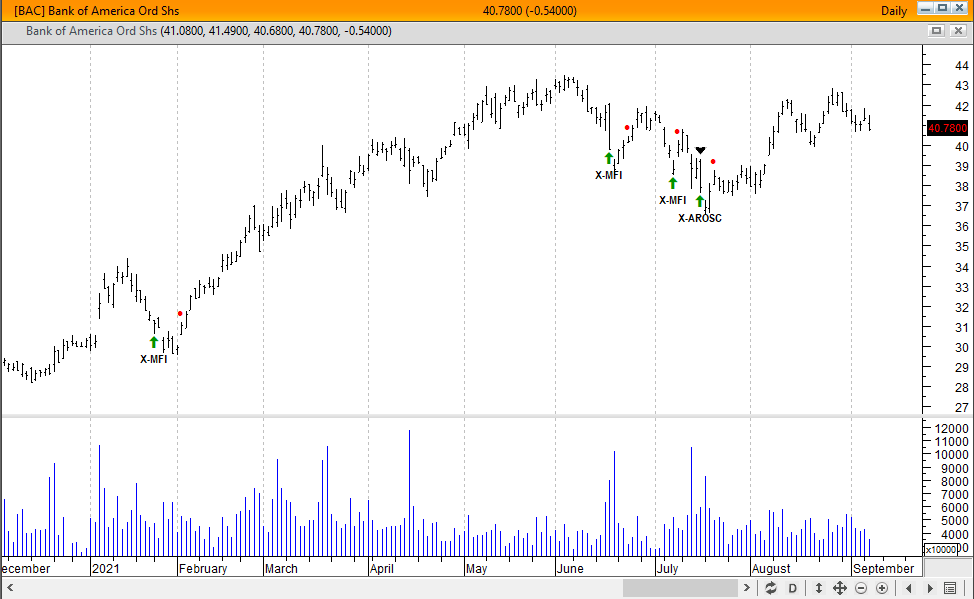Click the X-MFI label in mid June
Image resolution: width=974 pixels, height=599 pixels.
click(x=609, y=175)
